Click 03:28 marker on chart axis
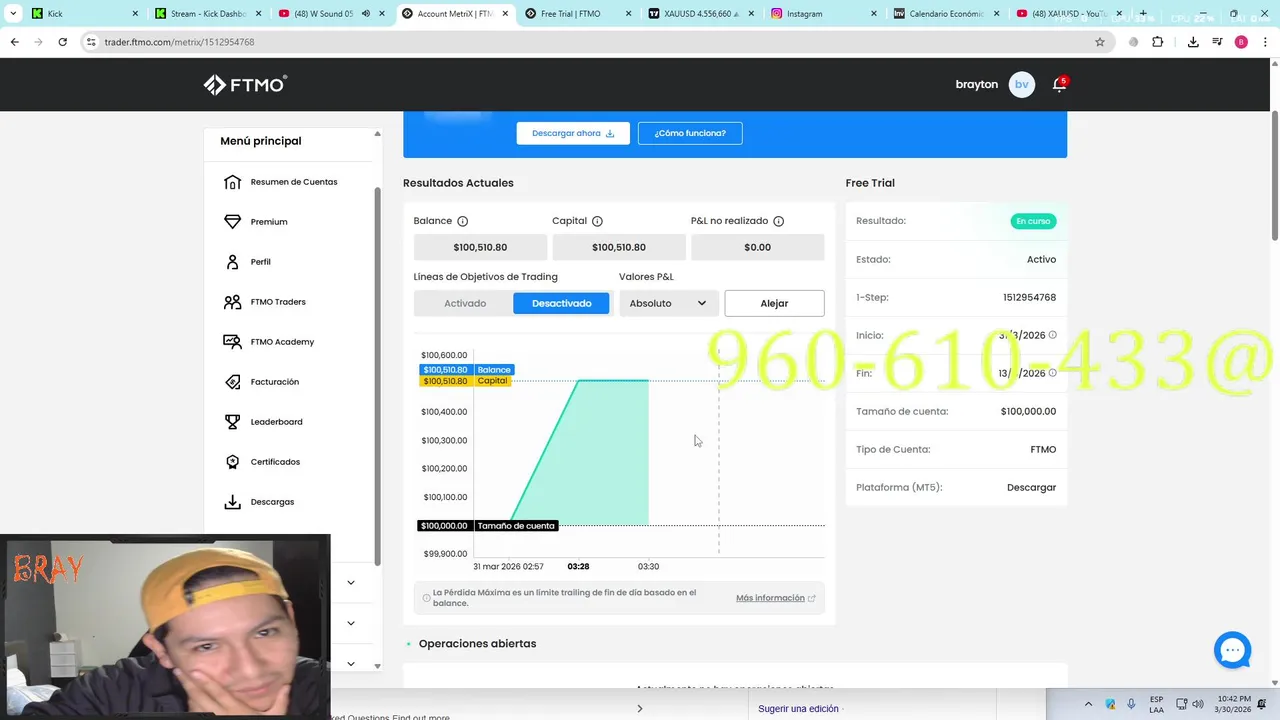1280x720 pixels. pyautogui.click(x=578, y=566)
